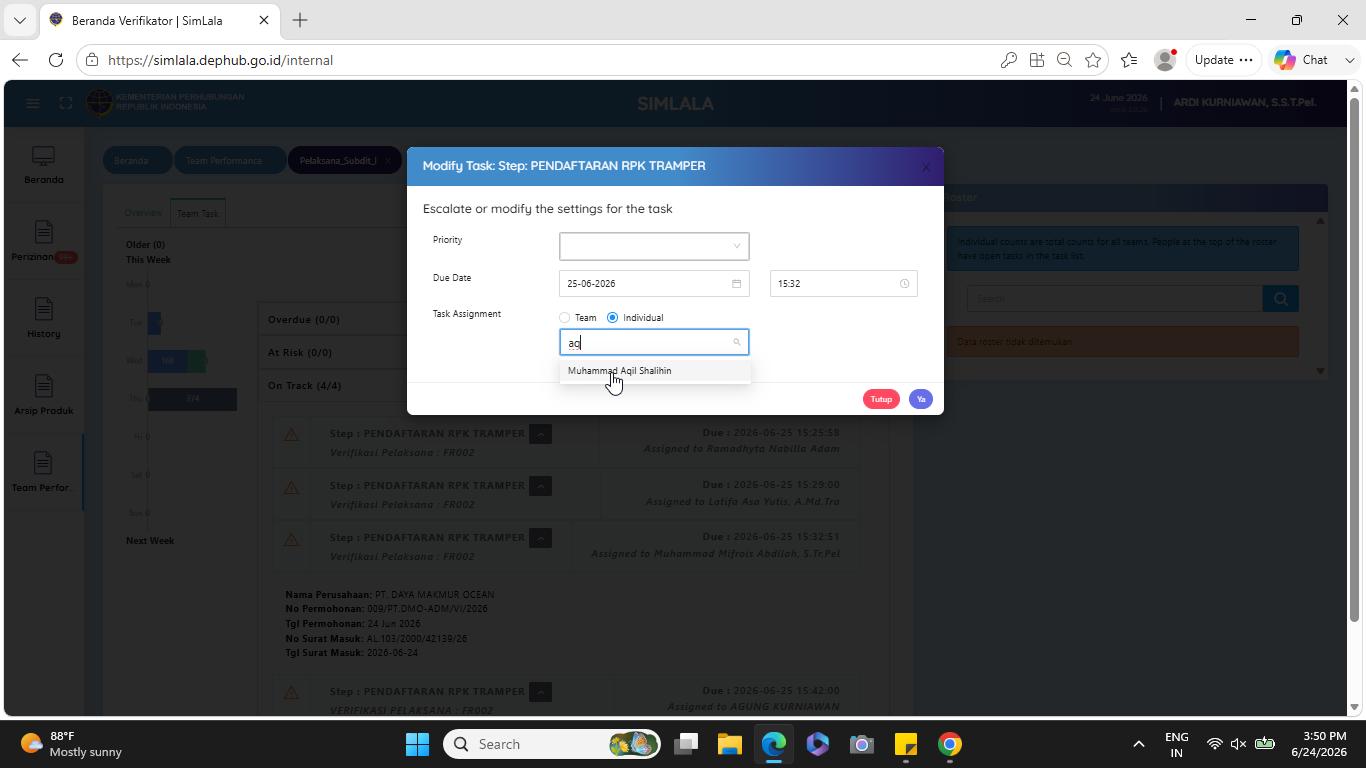1366x768 pixels.
Task: Click the roster Search input field
Action: point(1114,298)
